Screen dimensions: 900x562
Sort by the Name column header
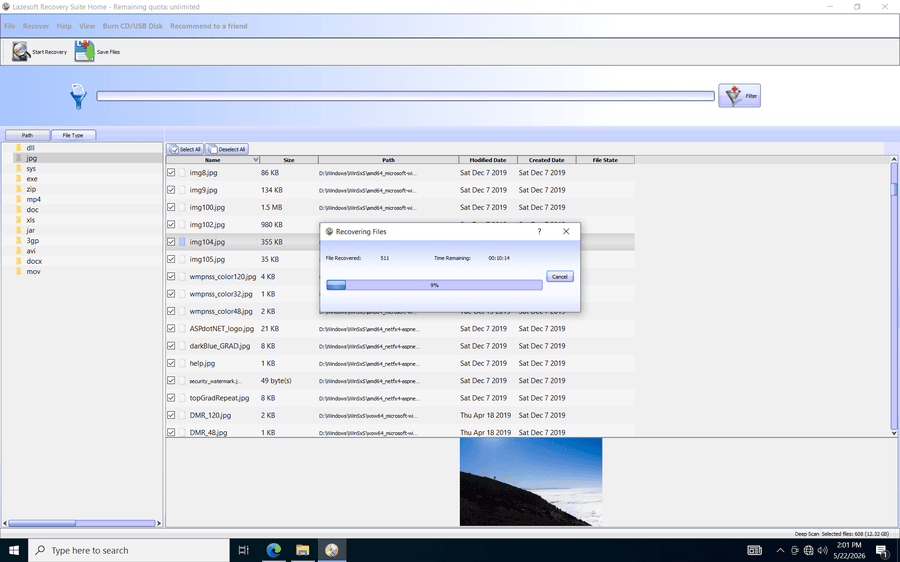click(213, 160)
